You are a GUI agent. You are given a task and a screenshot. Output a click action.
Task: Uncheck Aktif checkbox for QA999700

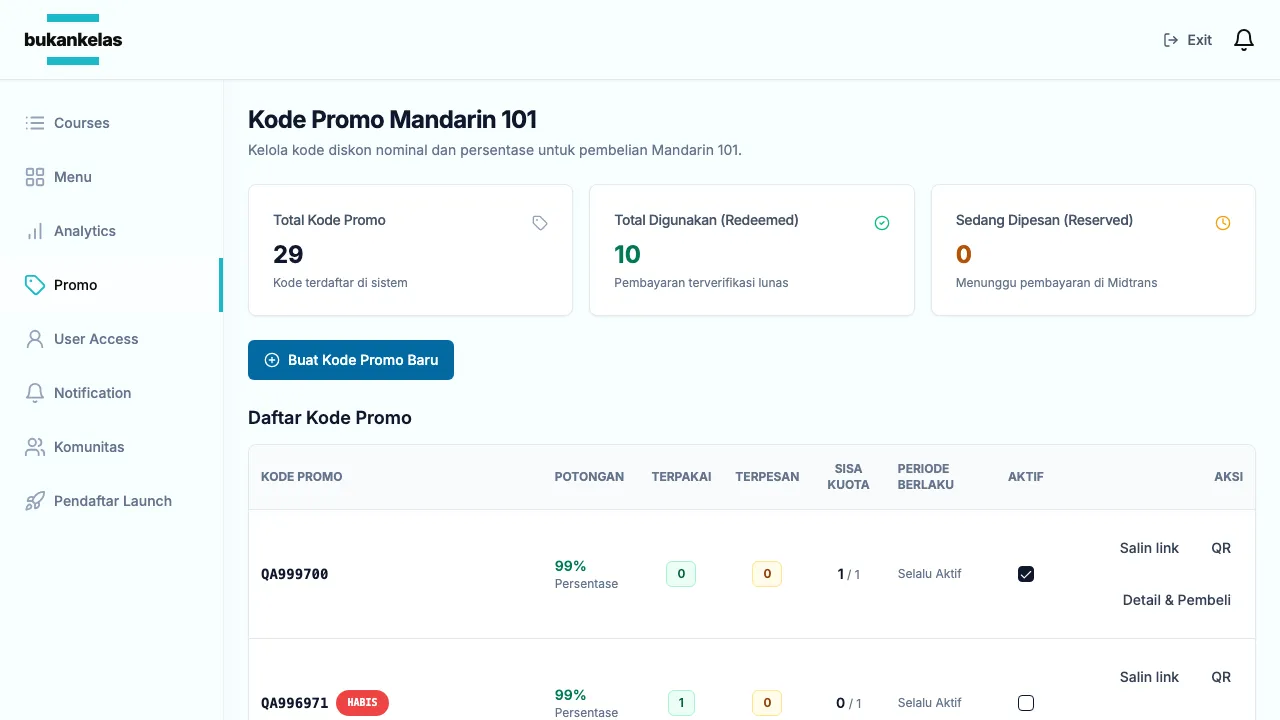pyautogui.click(x=1026, y=574)
